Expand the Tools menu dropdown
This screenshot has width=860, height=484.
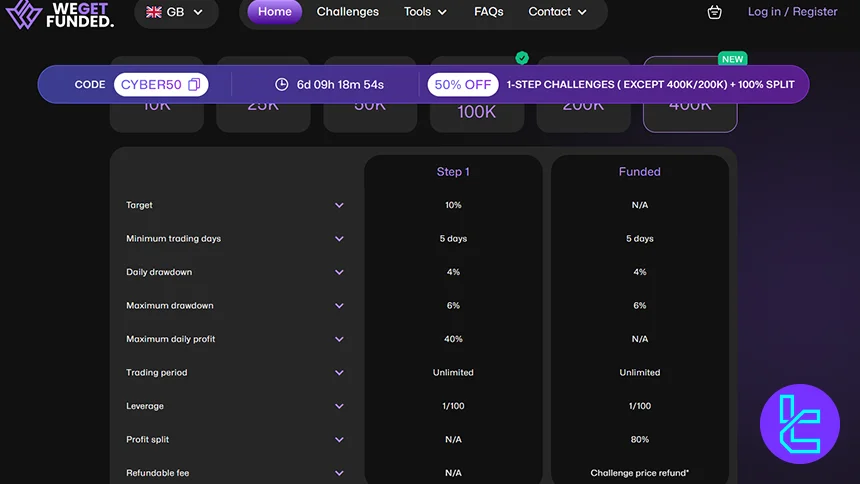(425, 12)
